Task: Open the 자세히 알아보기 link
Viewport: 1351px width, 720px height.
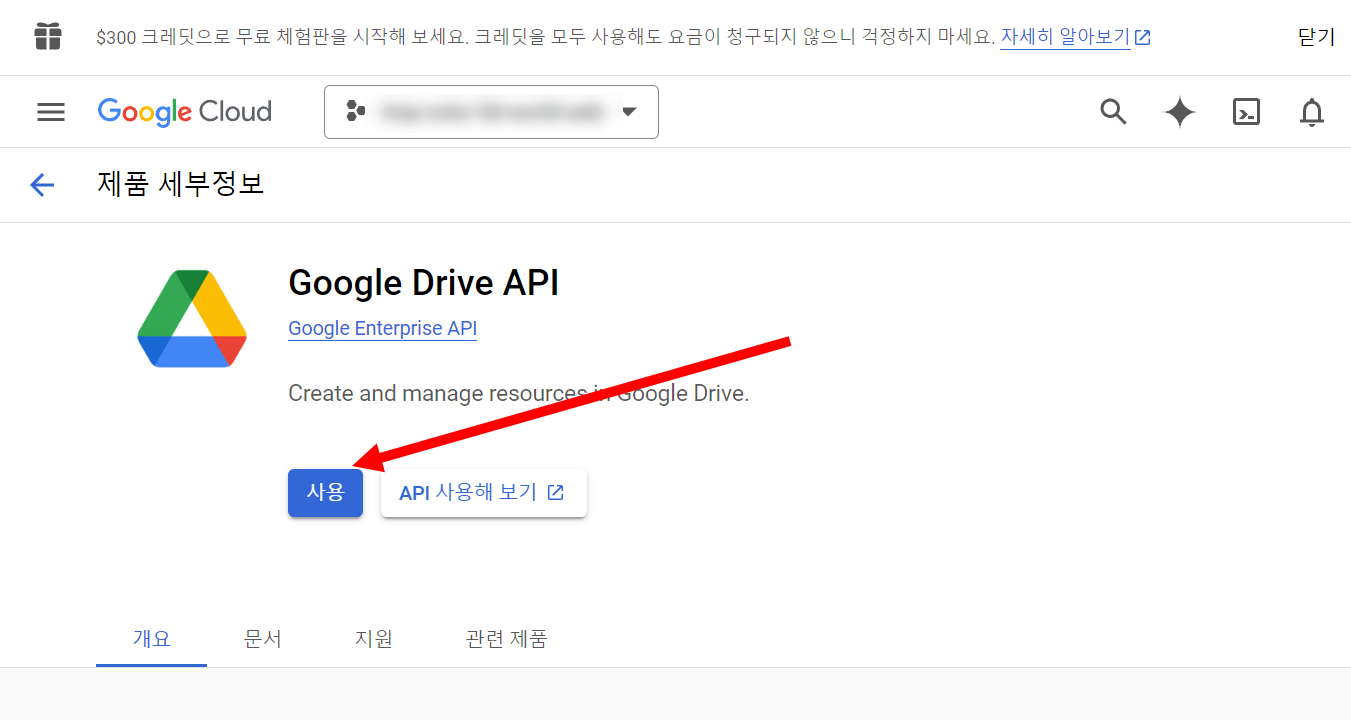Action: (1075, 37)
